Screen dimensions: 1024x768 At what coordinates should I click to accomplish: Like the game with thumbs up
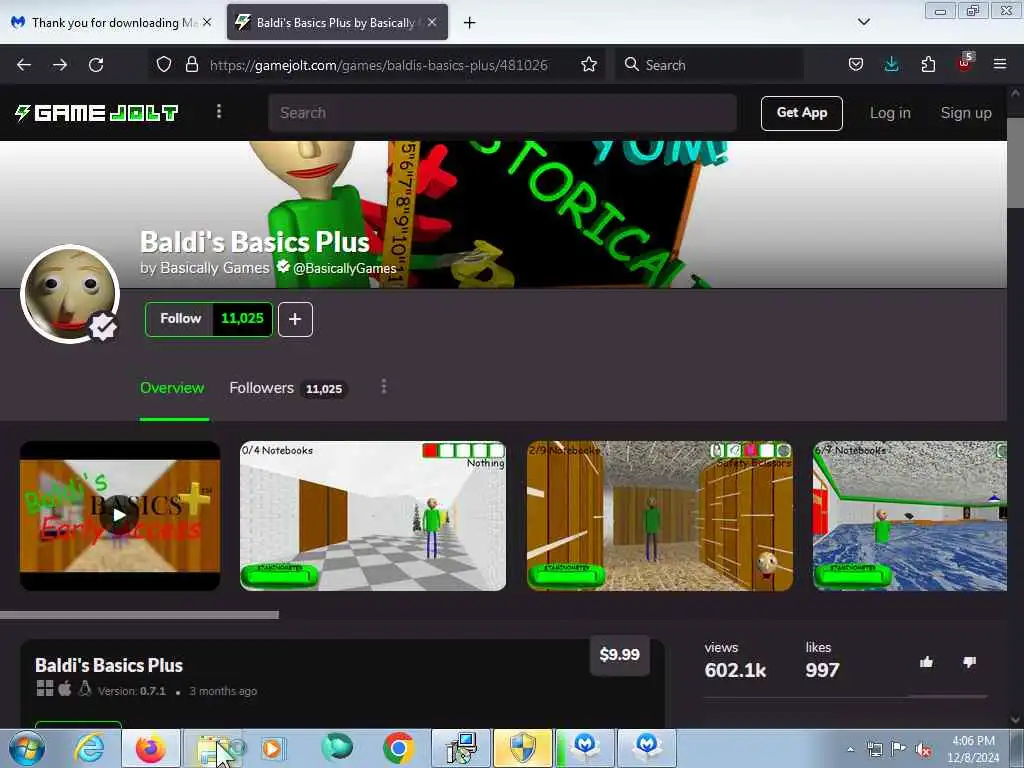pyautogui.click(x=926, y=662)
